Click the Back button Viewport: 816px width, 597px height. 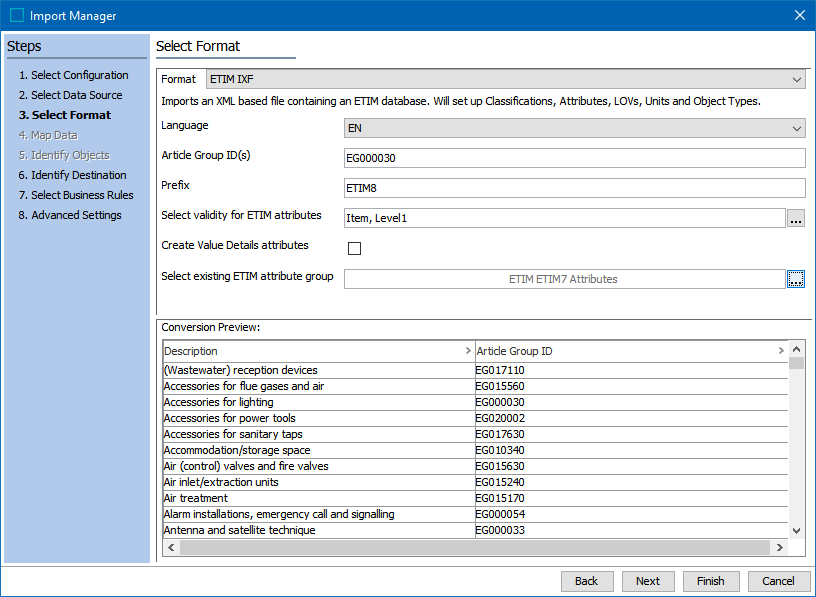click(587, 581)
